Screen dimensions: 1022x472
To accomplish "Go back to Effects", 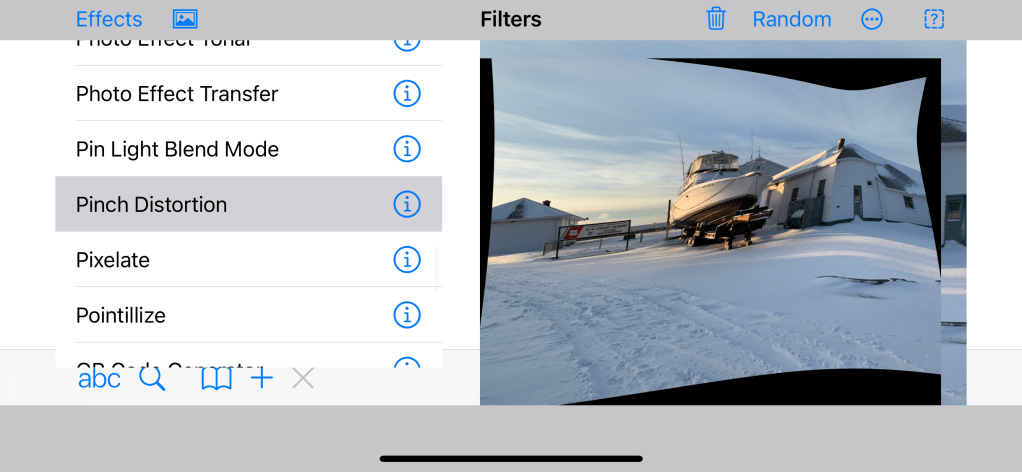I will click(x=109, y=19).
